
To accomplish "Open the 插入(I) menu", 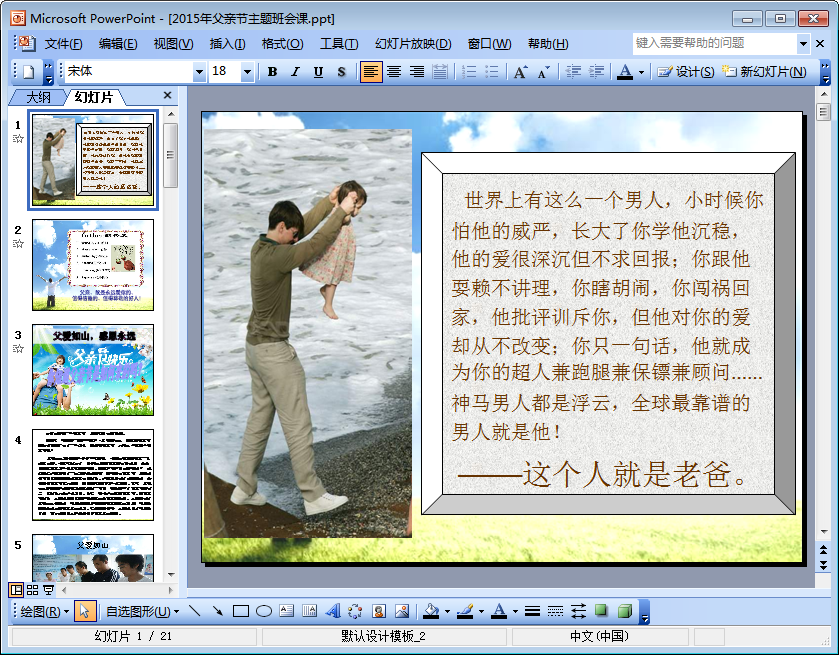I will 227,44.
